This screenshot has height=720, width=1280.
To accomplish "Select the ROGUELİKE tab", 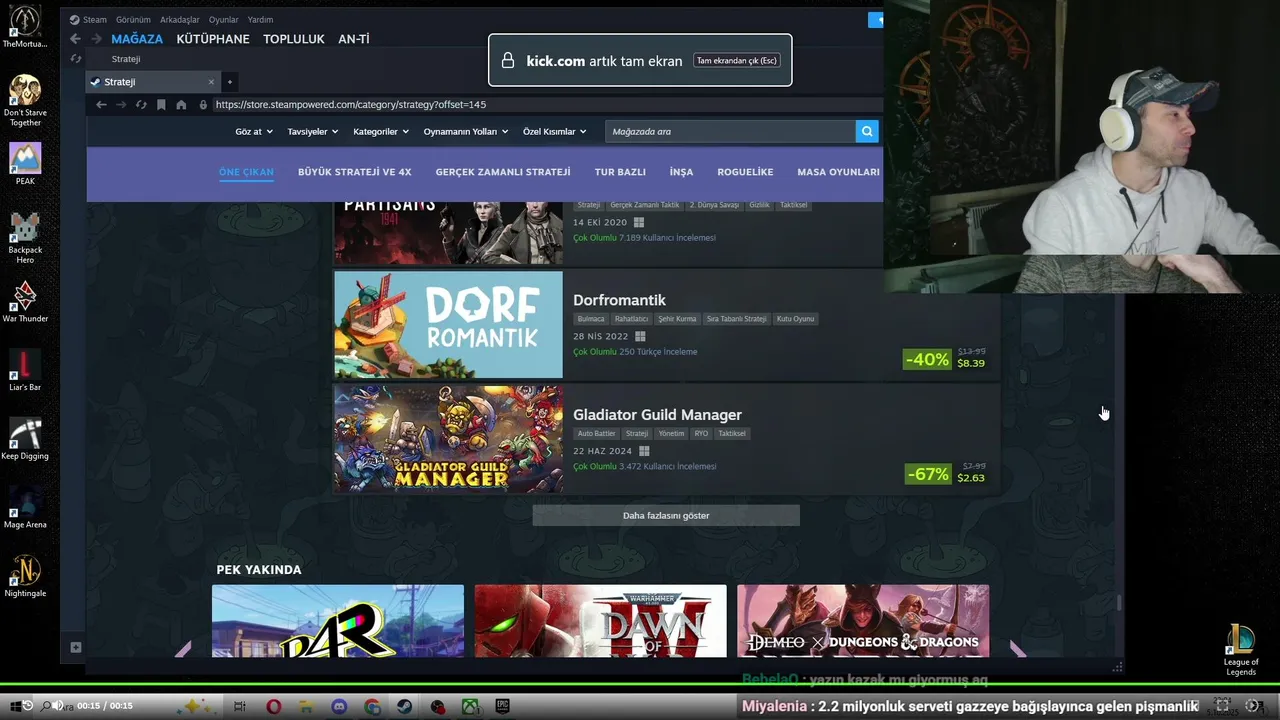I will click(x=745, y=172).
